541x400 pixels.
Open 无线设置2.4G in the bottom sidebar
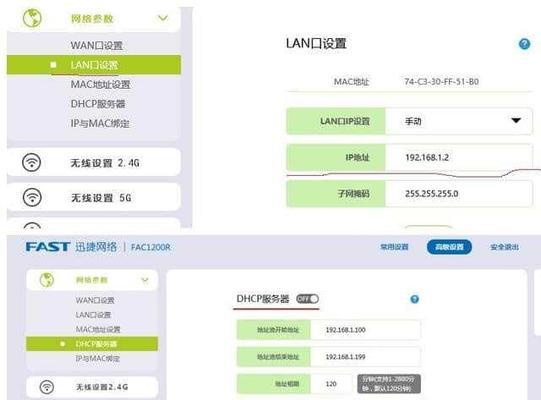coord(92,387)
